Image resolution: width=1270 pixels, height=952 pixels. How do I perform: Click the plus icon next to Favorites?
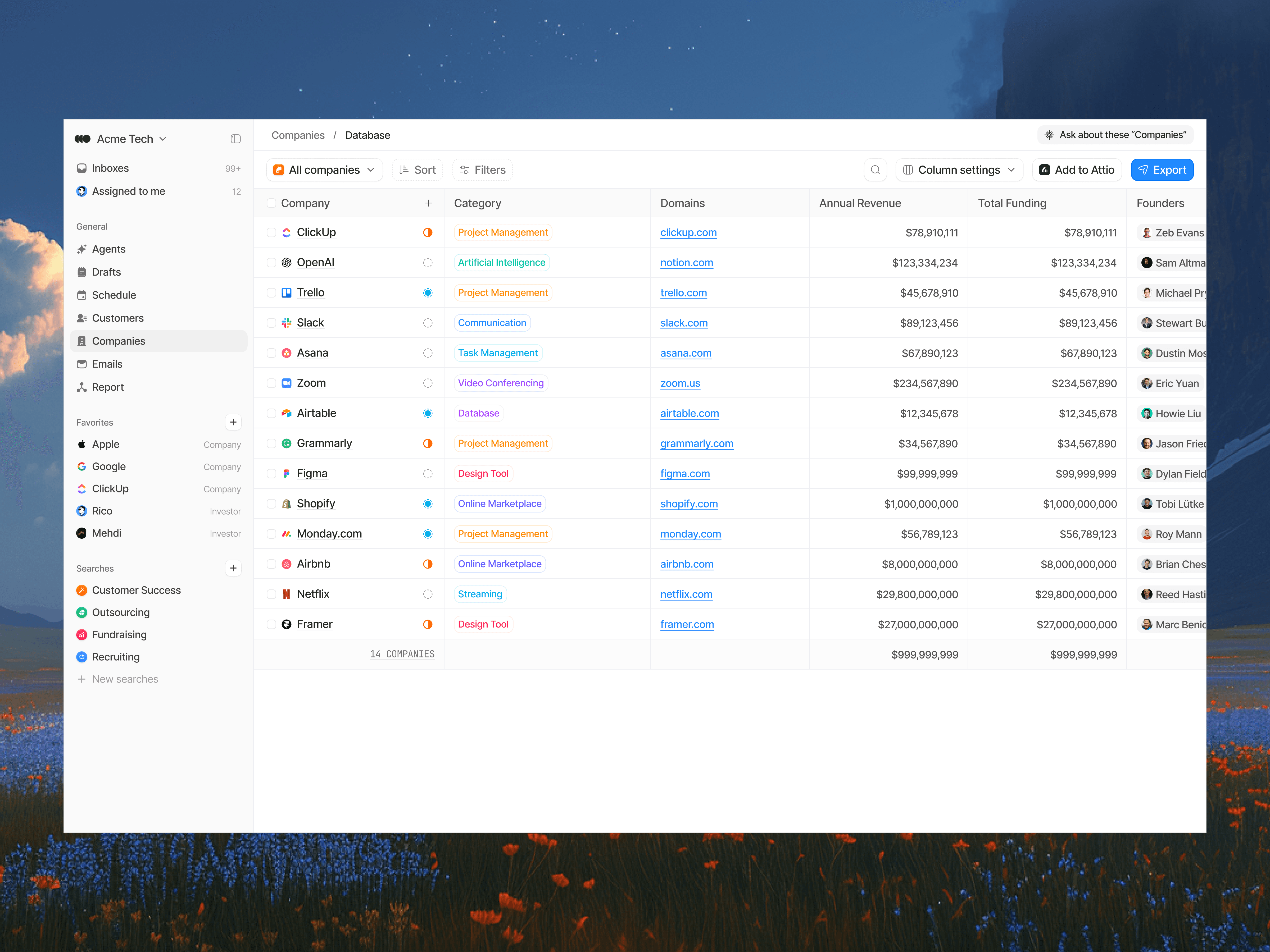coord(233,422)
